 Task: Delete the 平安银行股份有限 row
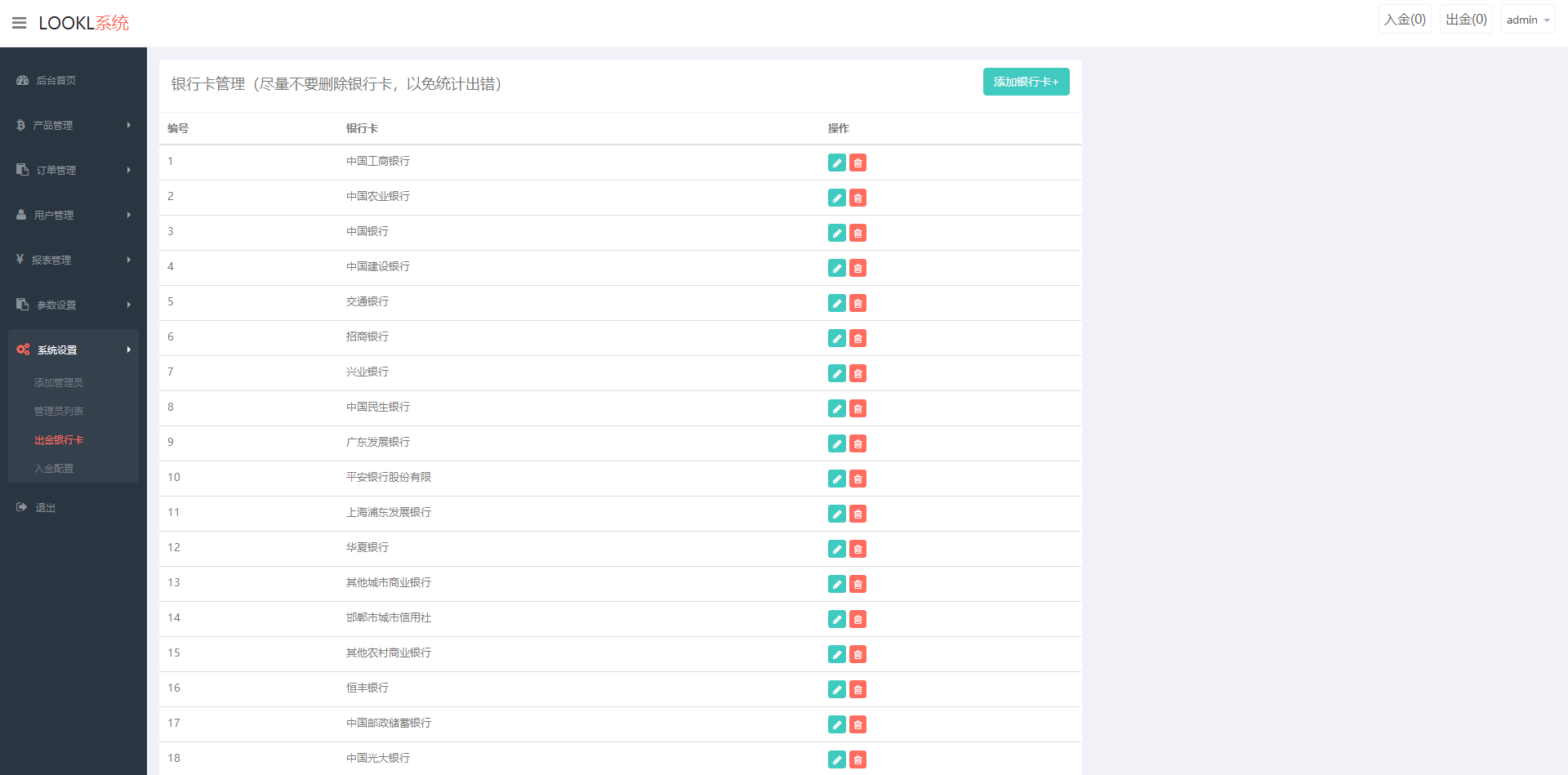tap(857, 479)
